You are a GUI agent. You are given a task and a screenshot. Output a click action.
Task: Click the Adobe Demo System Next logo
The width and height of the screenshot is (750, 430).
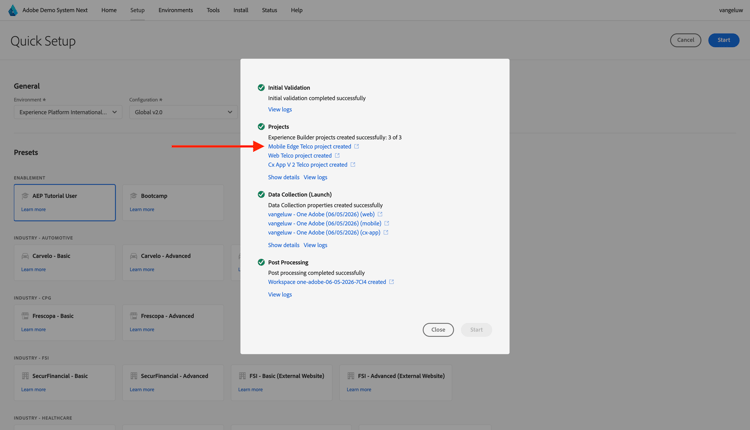point(13,10)
